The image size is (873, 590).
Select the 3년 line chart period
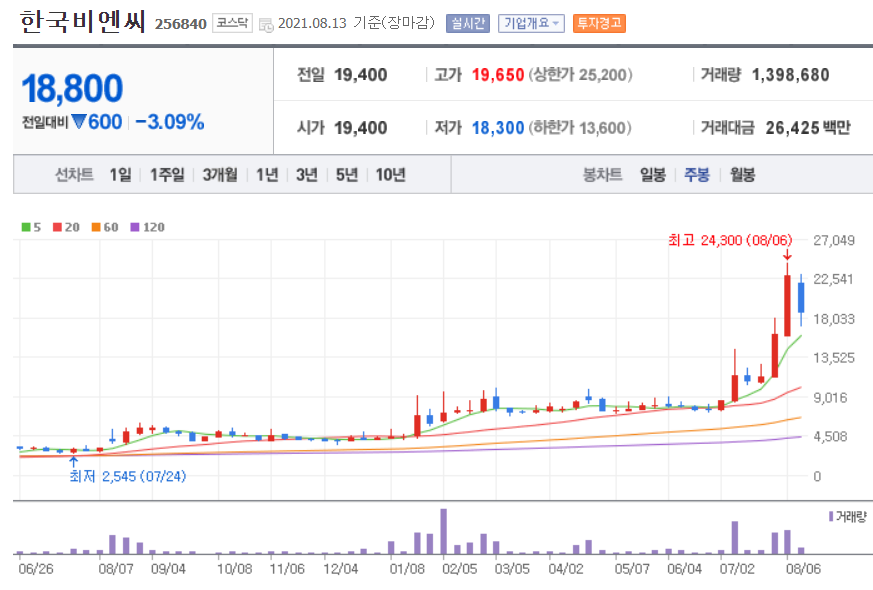pyautogui.click(x=307, y=175)
